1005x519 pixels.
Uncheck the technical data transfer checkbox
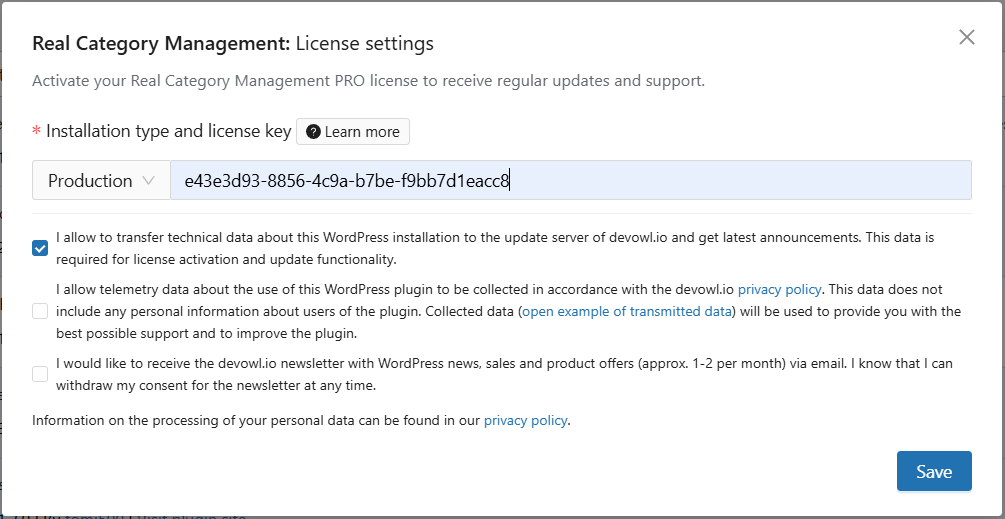[40, 248]
